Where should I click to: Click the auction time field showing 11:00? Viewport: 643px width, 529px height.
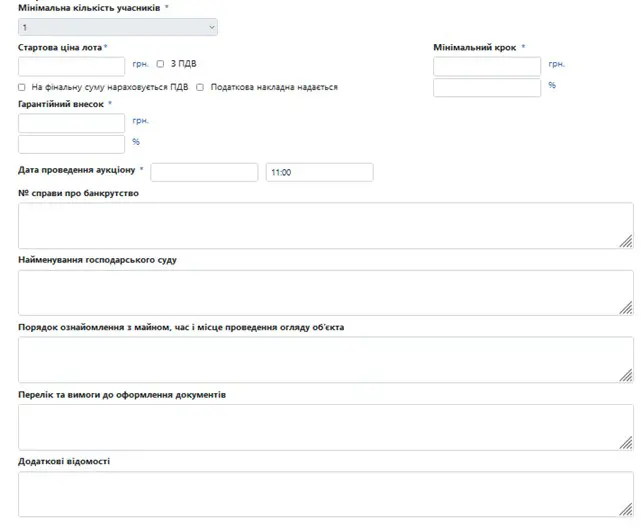[319, 172]
